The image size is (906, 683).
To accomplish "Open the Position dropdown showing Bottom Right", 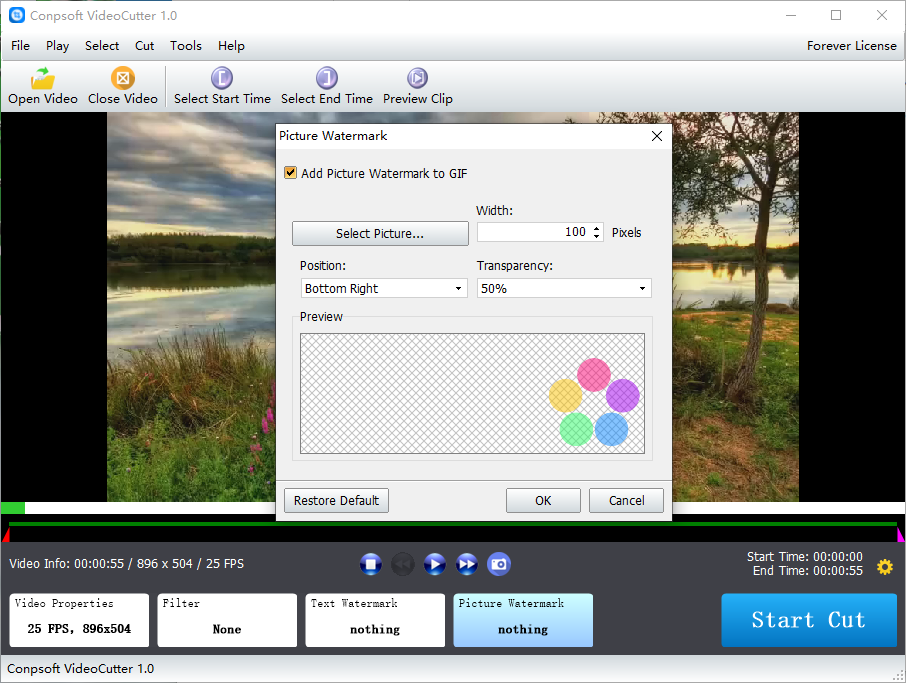I will (384, 288).
